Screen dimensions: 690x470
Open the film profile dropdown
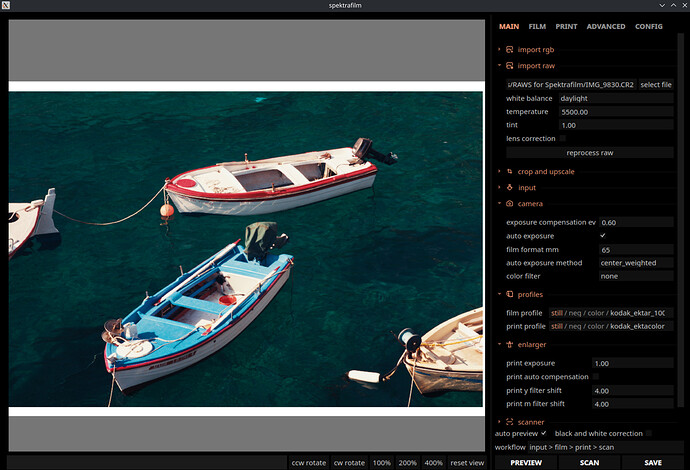point(611,313)
